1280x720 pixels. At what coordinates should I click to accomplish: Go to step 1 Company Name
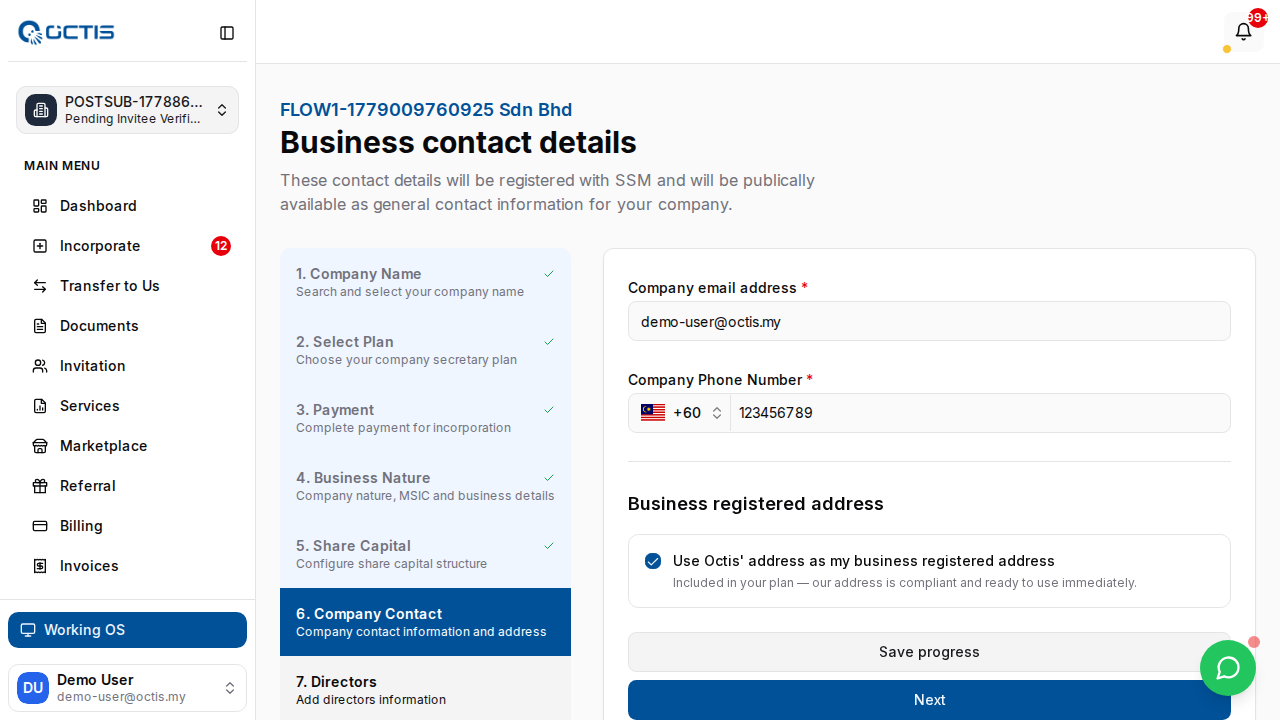tap(425, 282)
